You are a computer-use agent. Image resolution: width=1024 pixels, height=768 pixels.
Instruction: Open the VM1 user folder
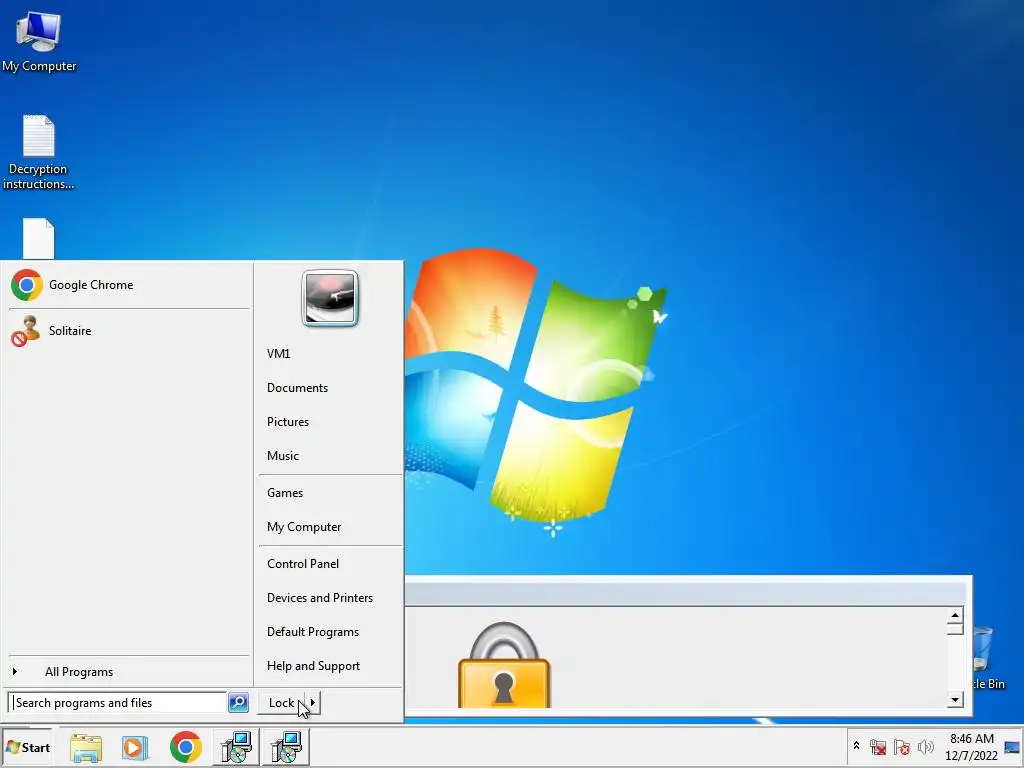click(278, 353)
